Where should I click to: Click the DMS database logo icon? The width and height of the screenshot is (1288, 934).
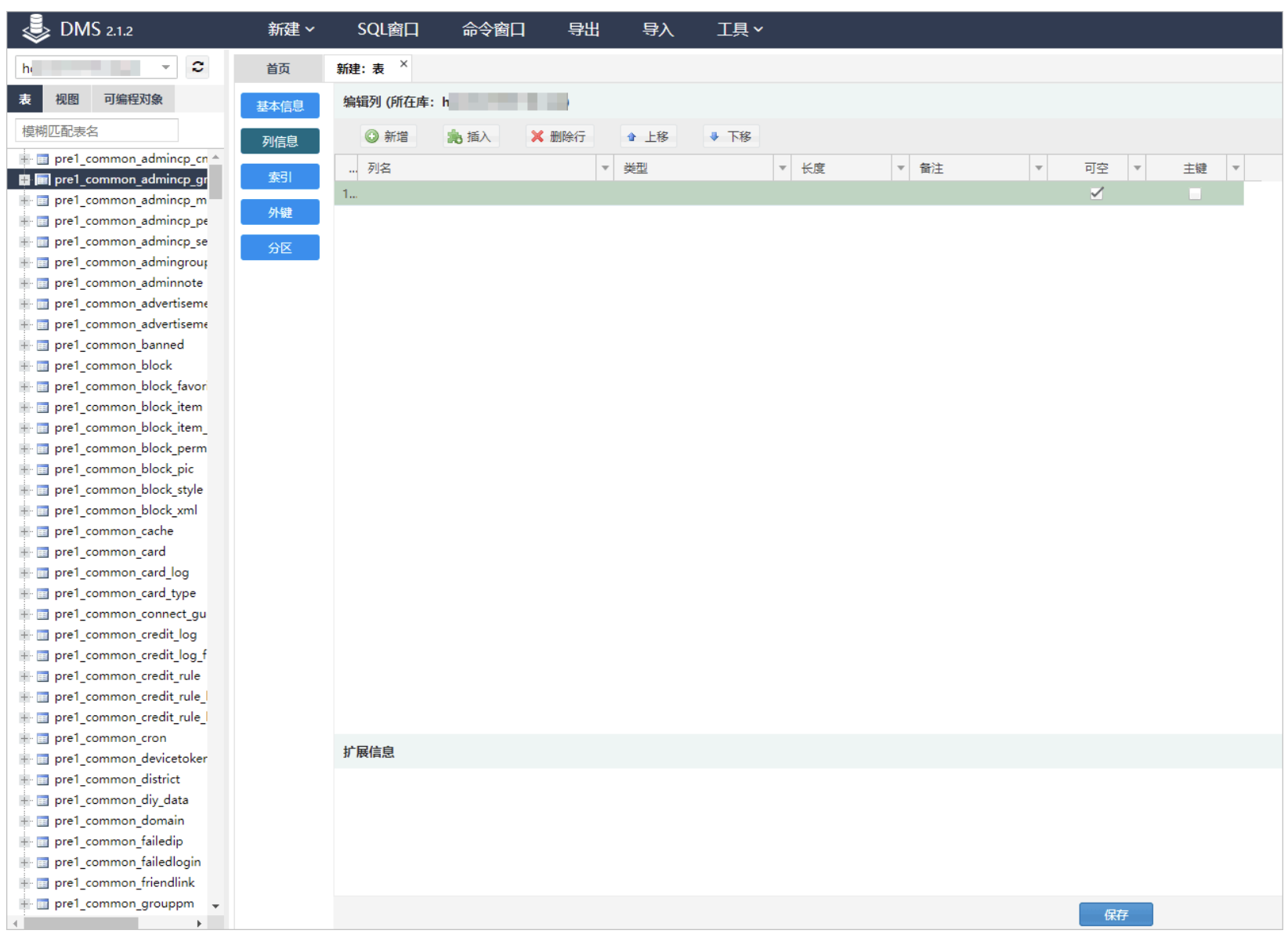(36, 29)
